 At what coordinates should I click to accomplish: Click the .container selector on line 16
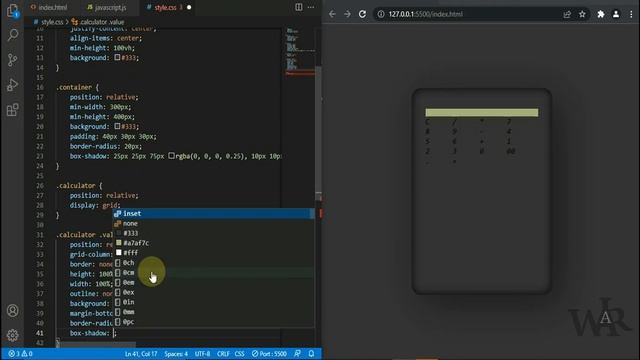[74, 87]
